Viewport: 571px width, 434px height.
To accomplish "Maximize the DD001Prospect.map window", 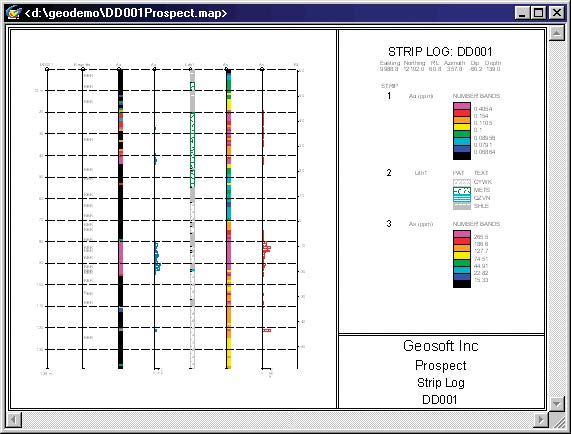I will [x=539, y=13].
